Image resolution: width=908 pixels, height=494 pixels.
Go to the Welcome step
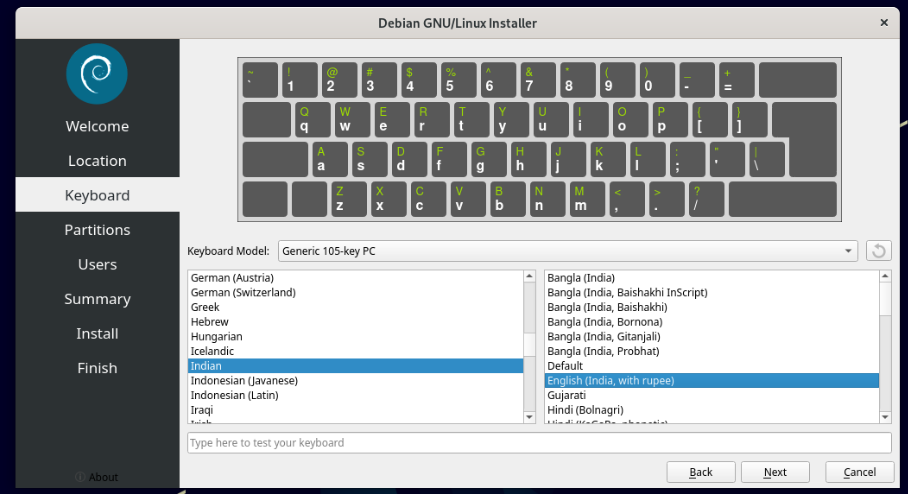pos(97,126)
